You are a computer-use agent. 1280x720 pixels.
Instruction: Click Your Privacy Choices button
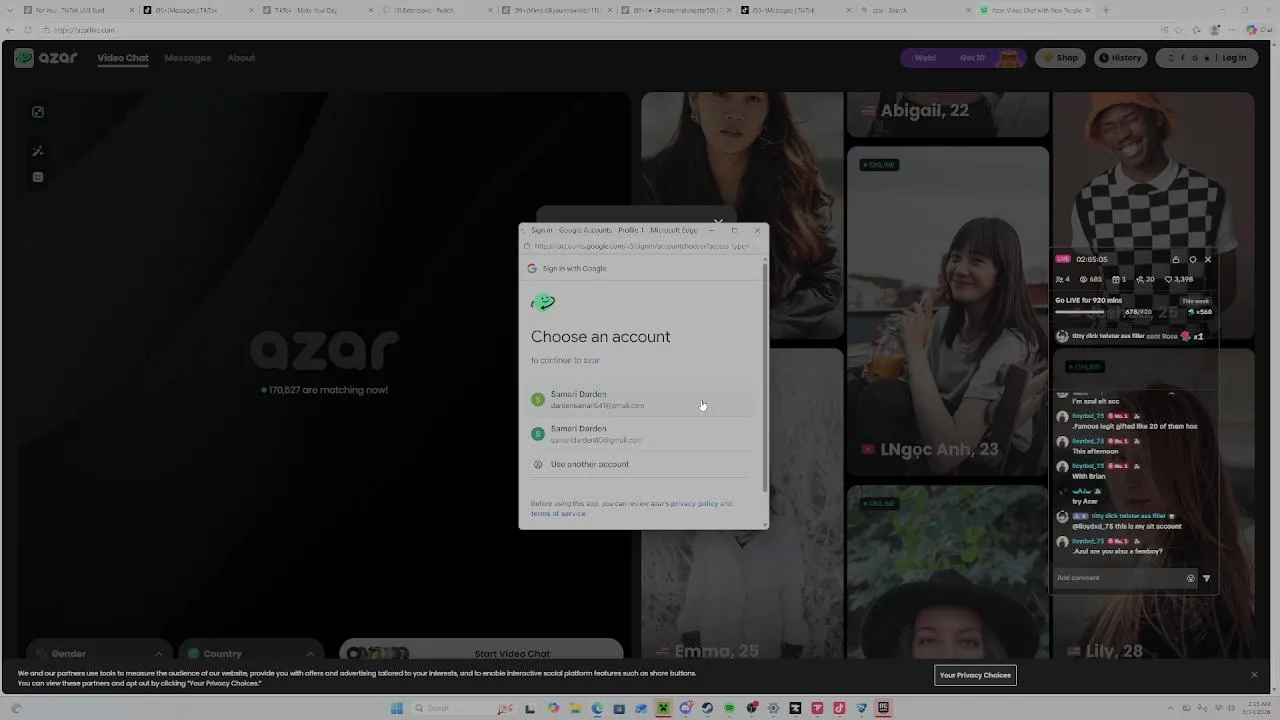coord(975,675)
